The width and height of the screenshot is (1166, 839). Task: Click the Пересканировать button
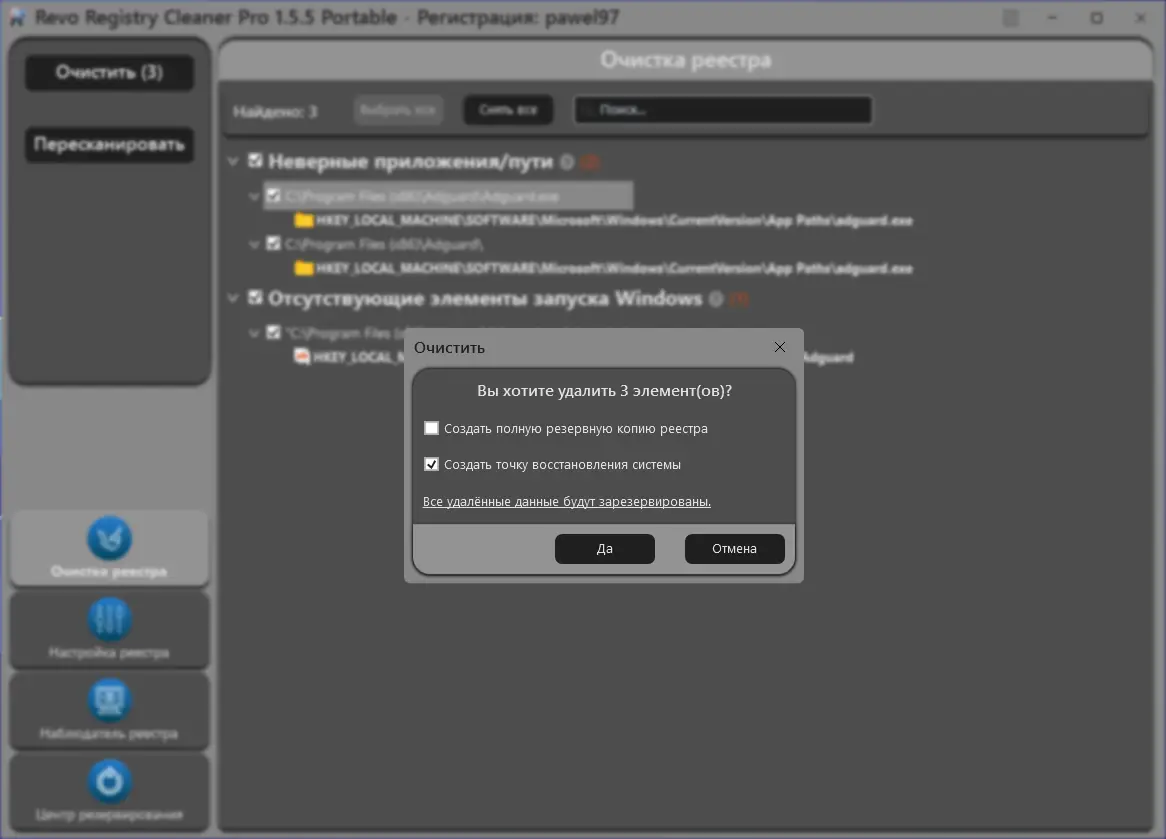[x=109, y=144]
